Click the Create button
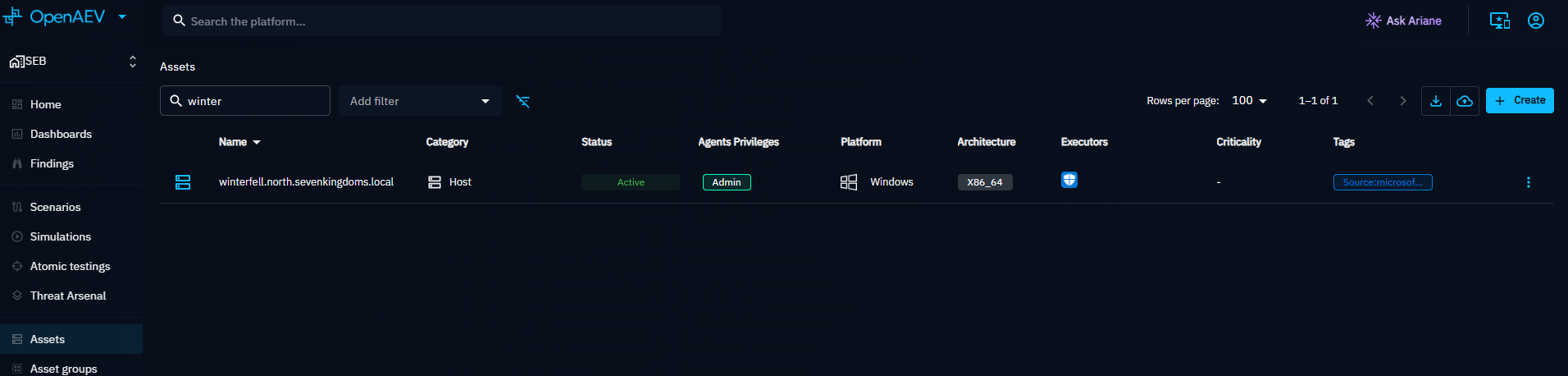1568x376 pixels. tap(1520, 100)
